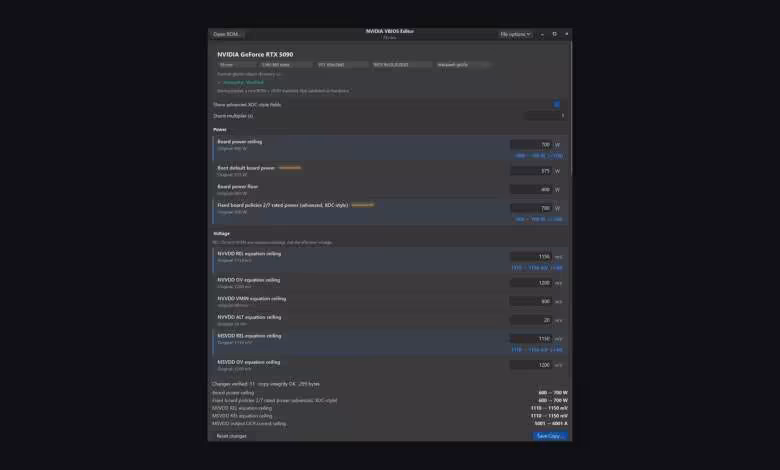Toggle Show advanced XOC-style fields checkbox
780x470 pixels.
point(556,104)
